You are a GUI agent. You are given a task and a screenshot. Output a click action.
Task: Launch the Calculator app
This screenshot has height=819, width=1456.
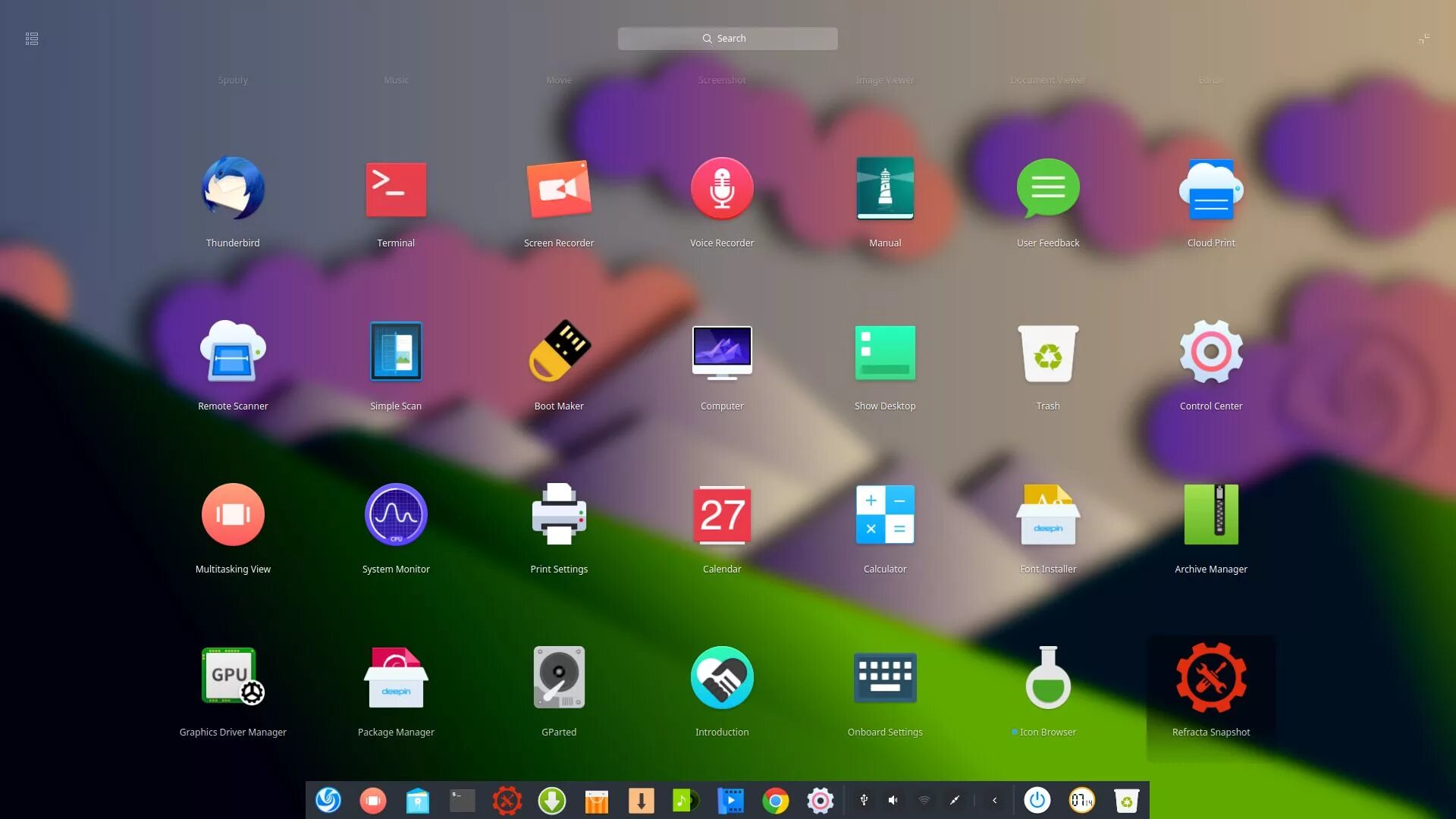click(884, 515)
